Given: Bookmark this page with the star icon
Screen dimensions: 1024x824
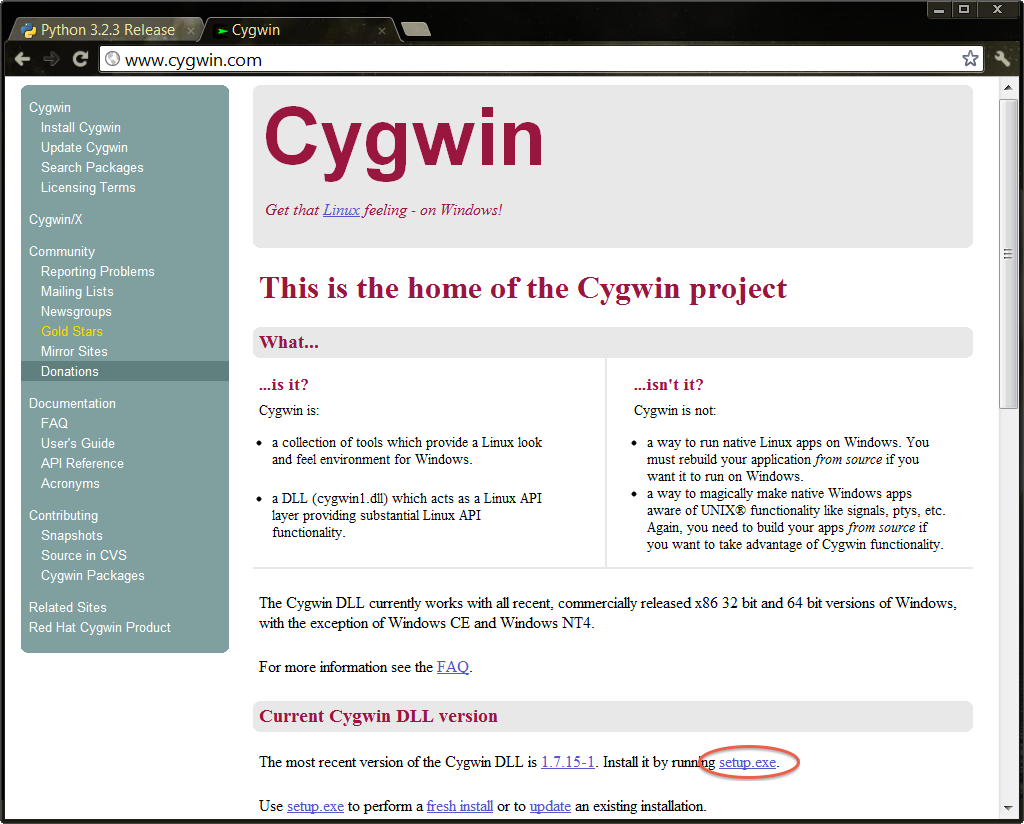Looking at the screenshot, I should (x=970, y=59).
